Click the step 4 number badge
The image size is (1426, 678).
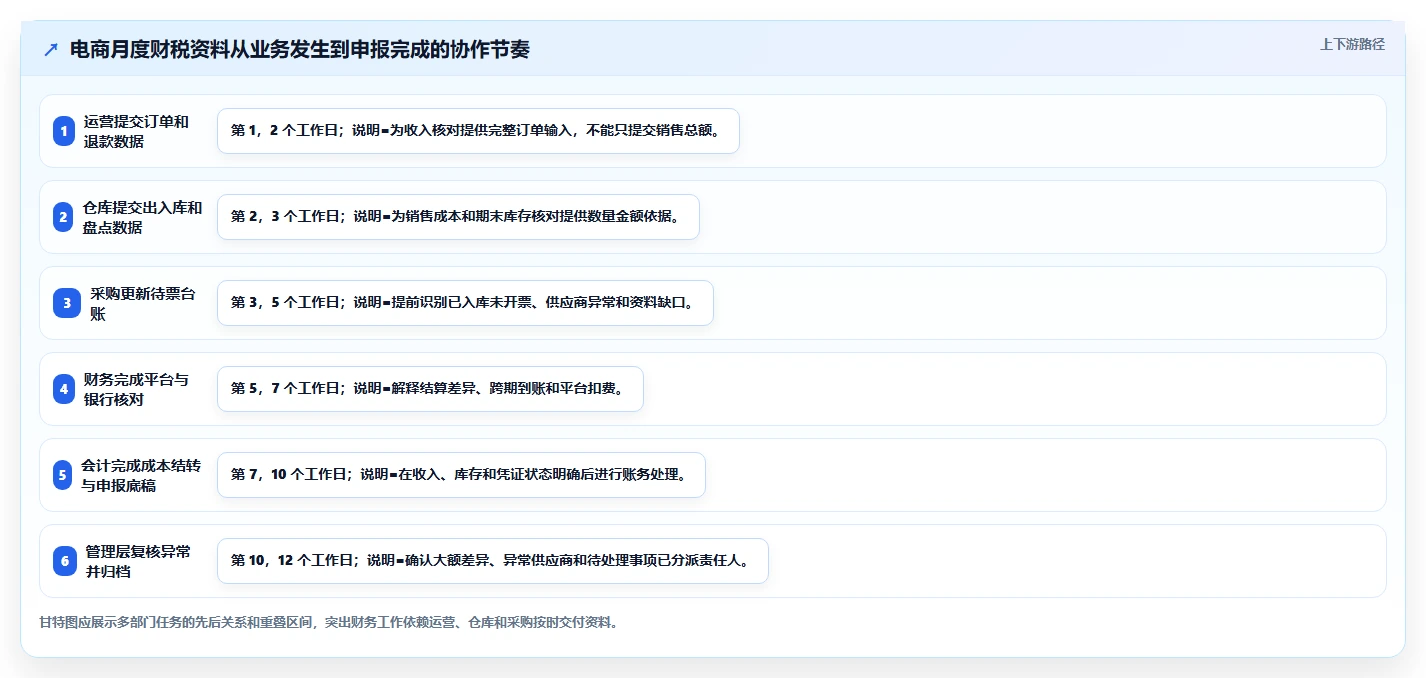click(x=64, y=389)
